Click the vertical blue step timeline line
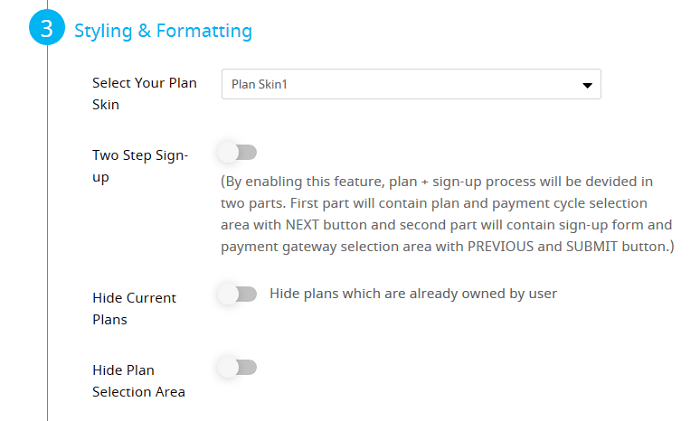The height and width of the screenshot is (421, 700). point(47,232)
